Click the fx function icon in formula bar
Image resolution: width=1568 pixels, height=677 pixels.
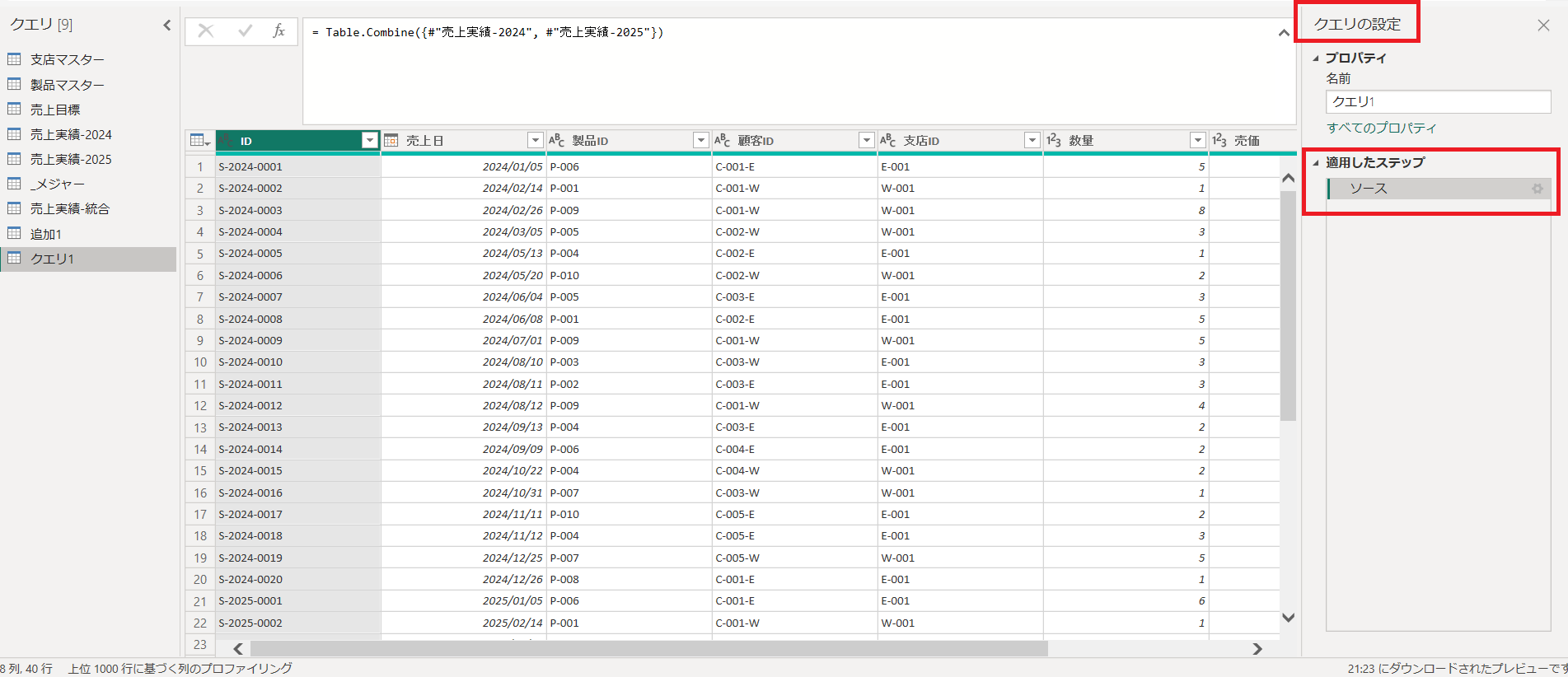(278, 31)
